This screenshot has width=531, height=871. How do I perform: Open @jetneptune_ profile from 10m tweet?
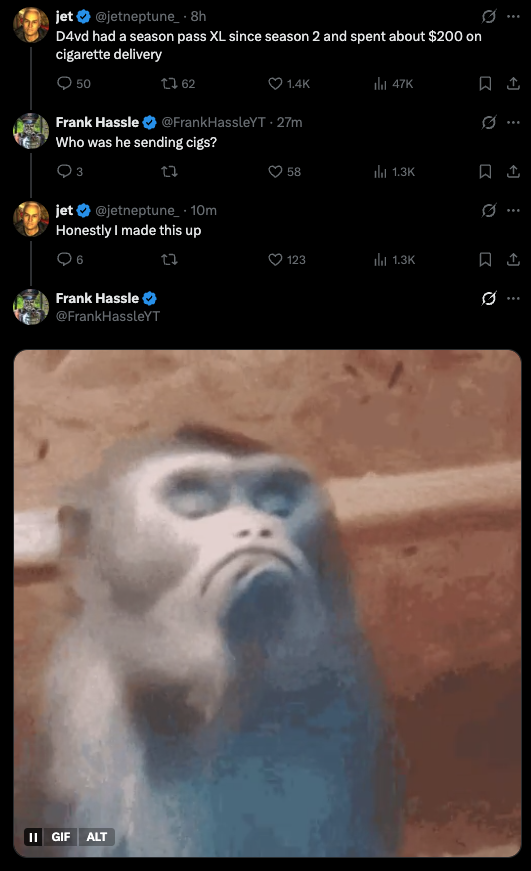(137, 211)
